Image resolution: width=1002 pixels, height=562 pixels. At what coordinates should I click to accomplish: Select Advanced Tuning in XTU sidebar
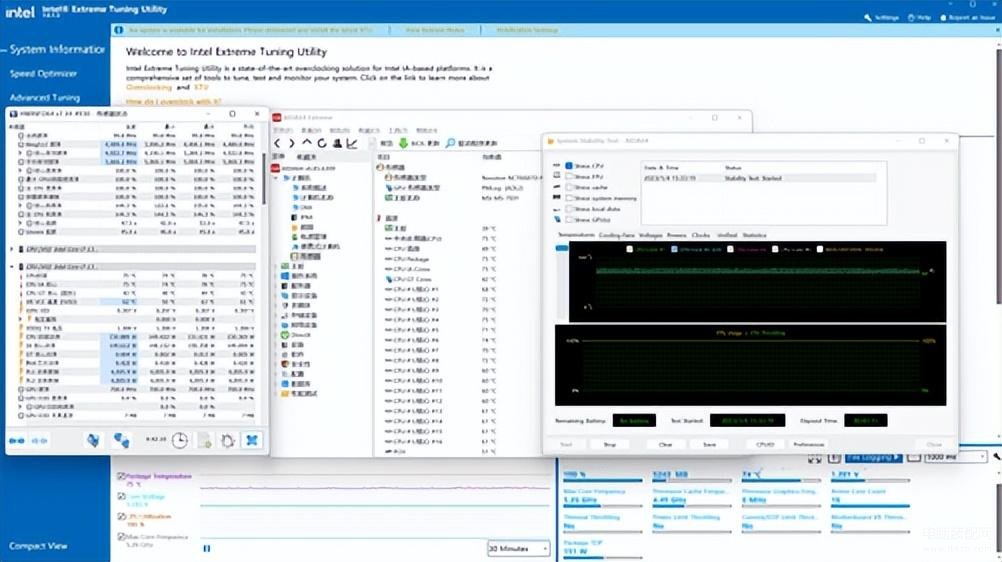(45, 98)
